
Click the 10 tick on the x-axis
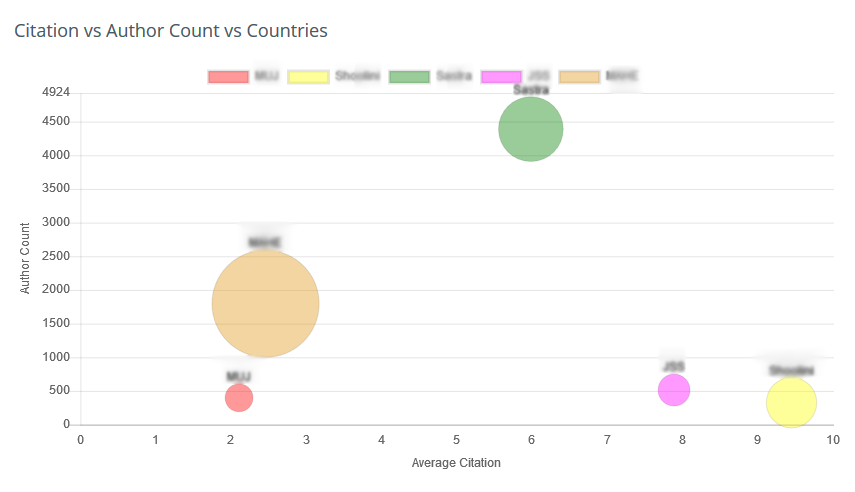click(x=832, y=438)
